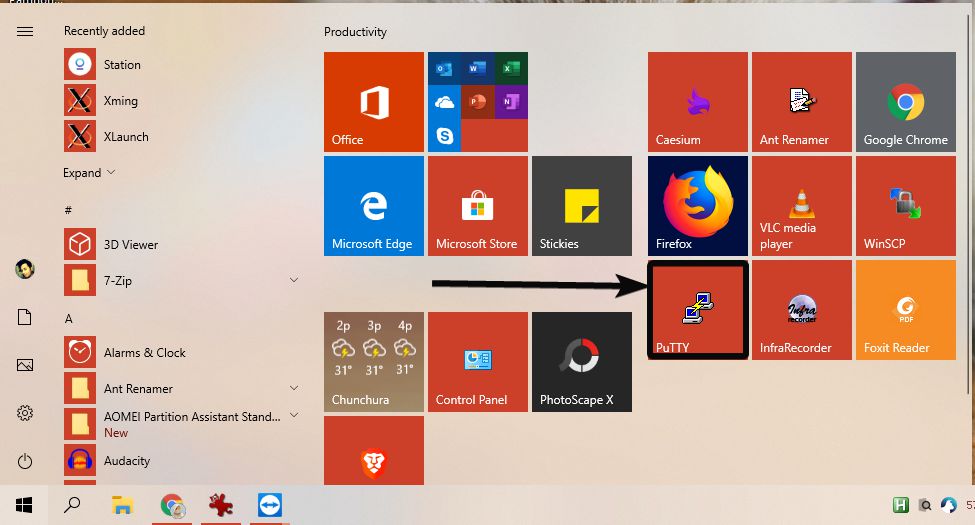Open Skype in the Office folder tile

(444, 136)
